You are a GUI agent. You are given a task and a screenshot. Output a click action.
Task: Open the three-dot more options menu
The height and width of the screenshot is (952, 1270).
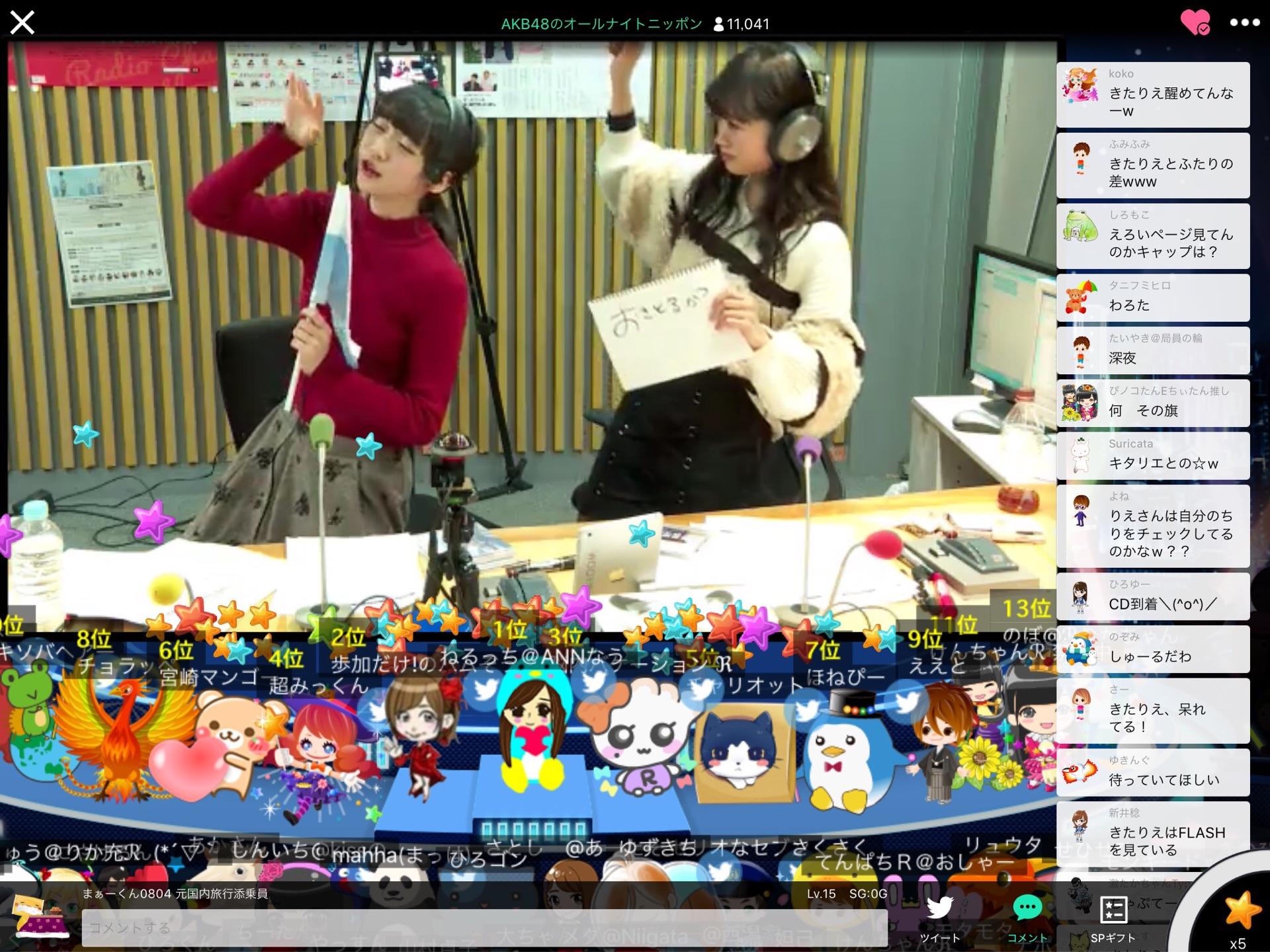1244,22
